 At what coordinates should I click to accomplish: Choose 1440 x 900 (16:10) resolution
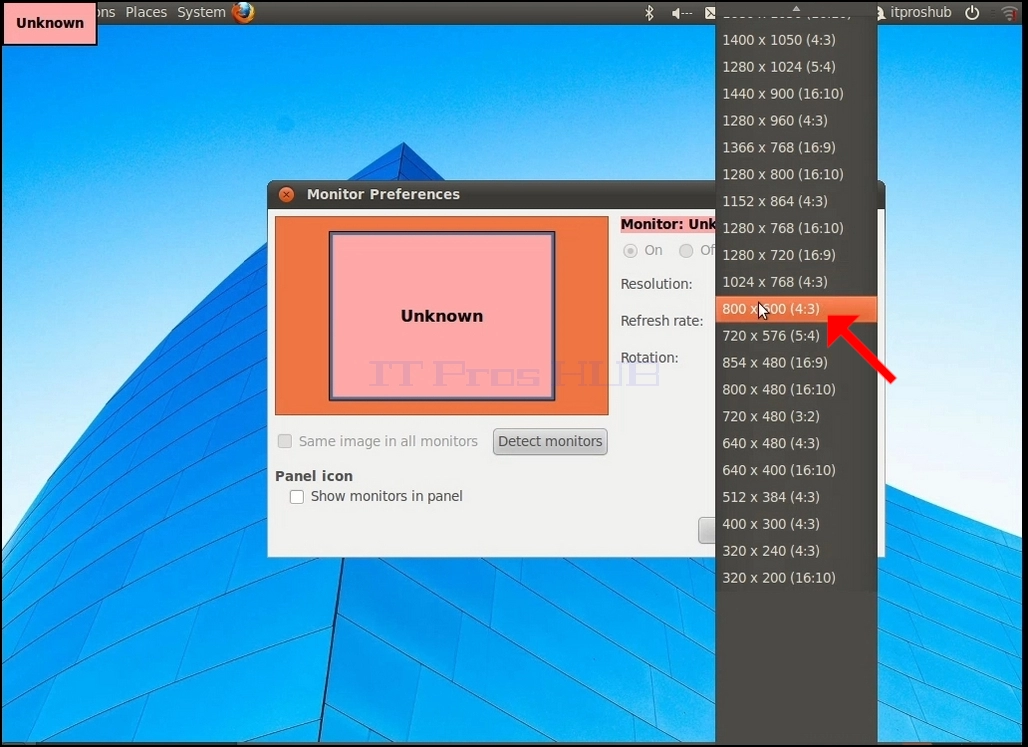(x=796, y=94)
